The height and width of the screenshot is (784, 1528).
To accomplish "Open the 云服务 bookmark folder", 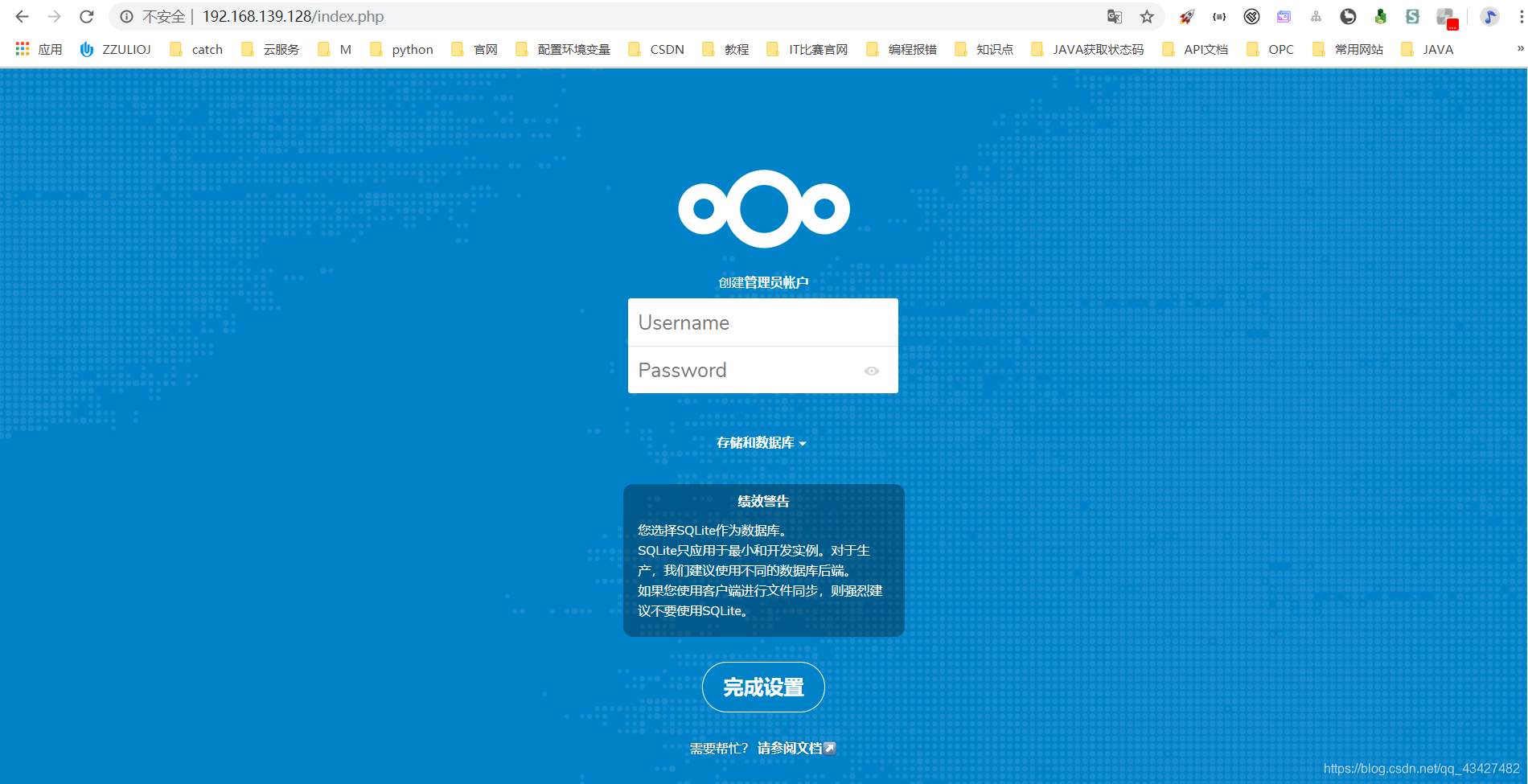I will (x=270, y=49).
